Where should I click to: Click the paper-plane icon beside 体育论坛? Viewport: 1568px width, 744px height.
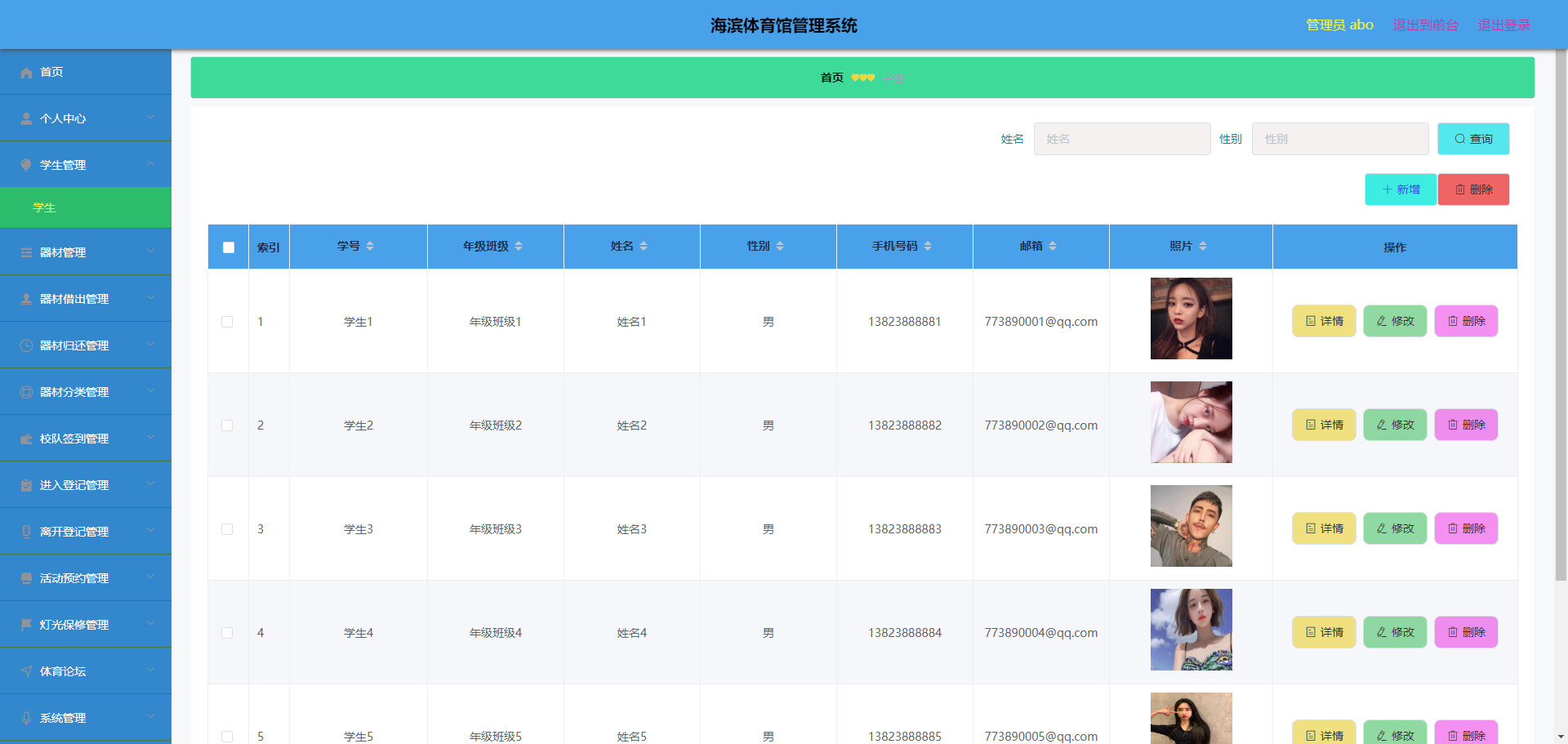[26, 672]
